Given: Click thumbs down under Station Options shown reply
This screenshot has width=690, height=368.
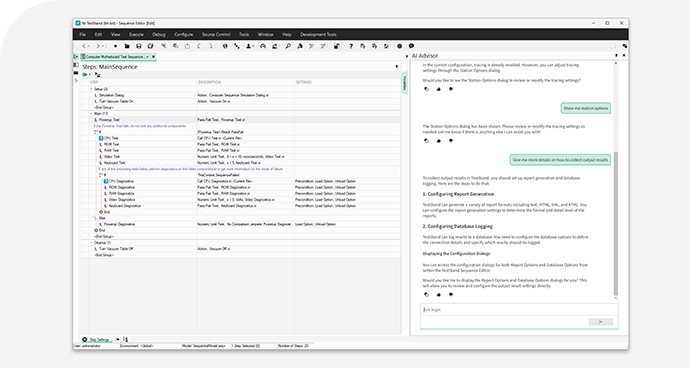Looking at the screenshot, I should click(x=451, y=141).
